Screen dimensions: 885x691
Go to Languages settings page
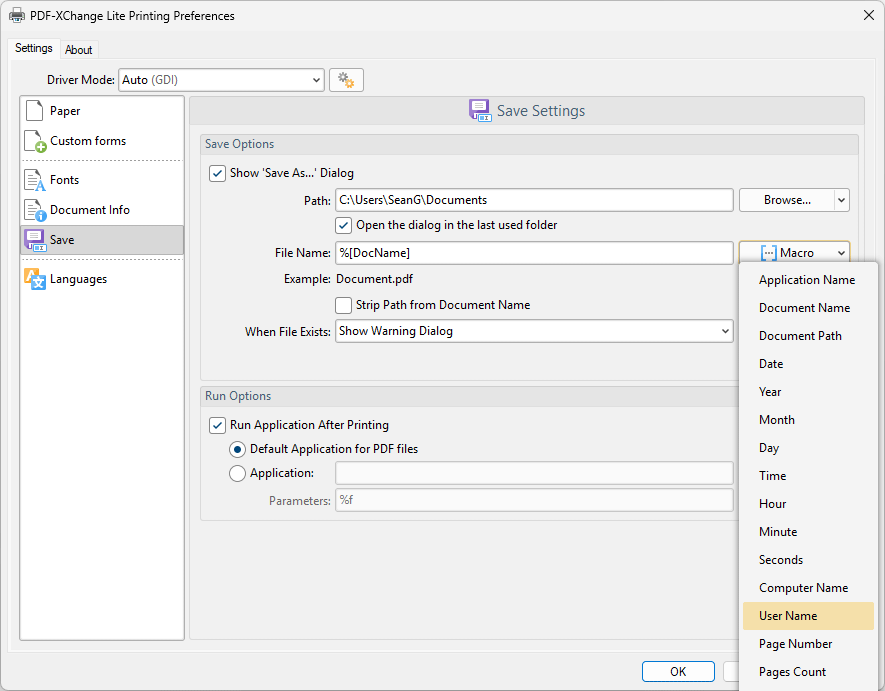(102, 279)
